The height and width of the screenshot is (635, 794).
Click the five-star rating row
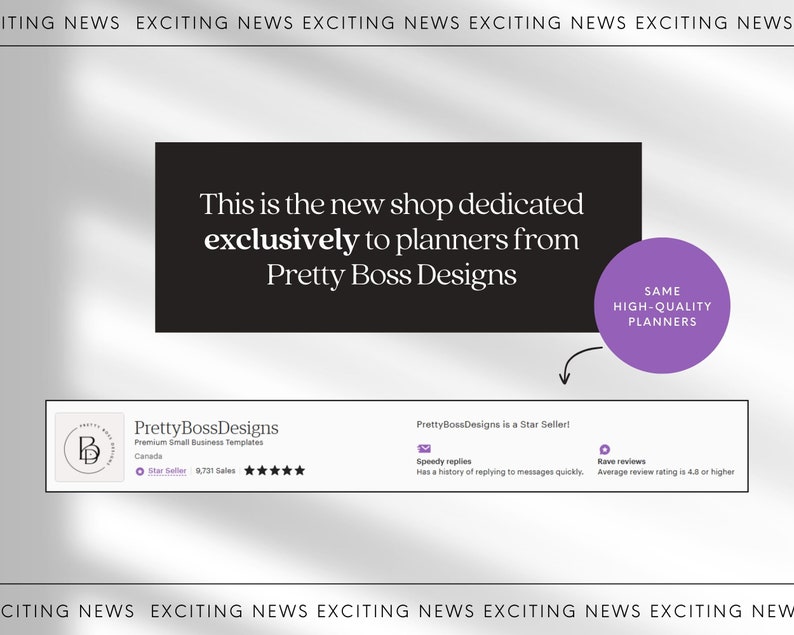click(x=274, y=470)
